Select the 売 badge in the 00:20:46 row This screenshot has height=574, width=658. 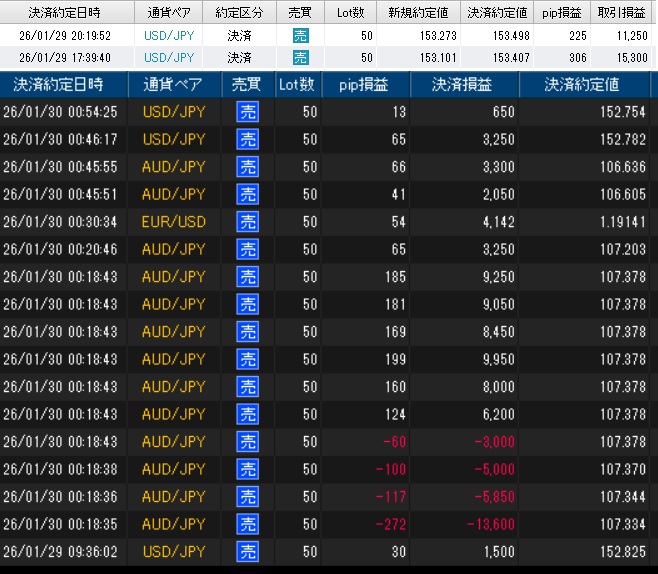[247, 249]
